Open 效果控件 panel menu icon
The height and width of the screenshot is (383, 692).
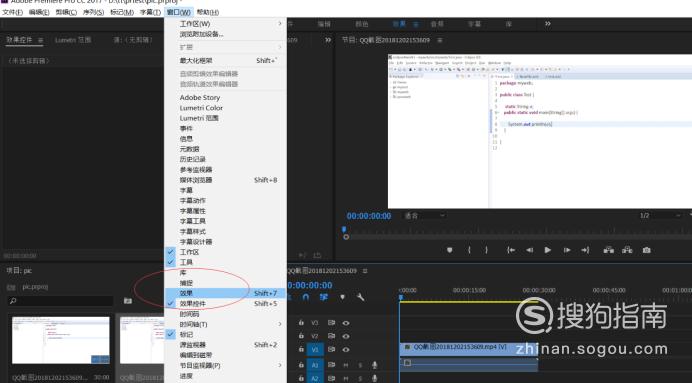pos(40,40)
